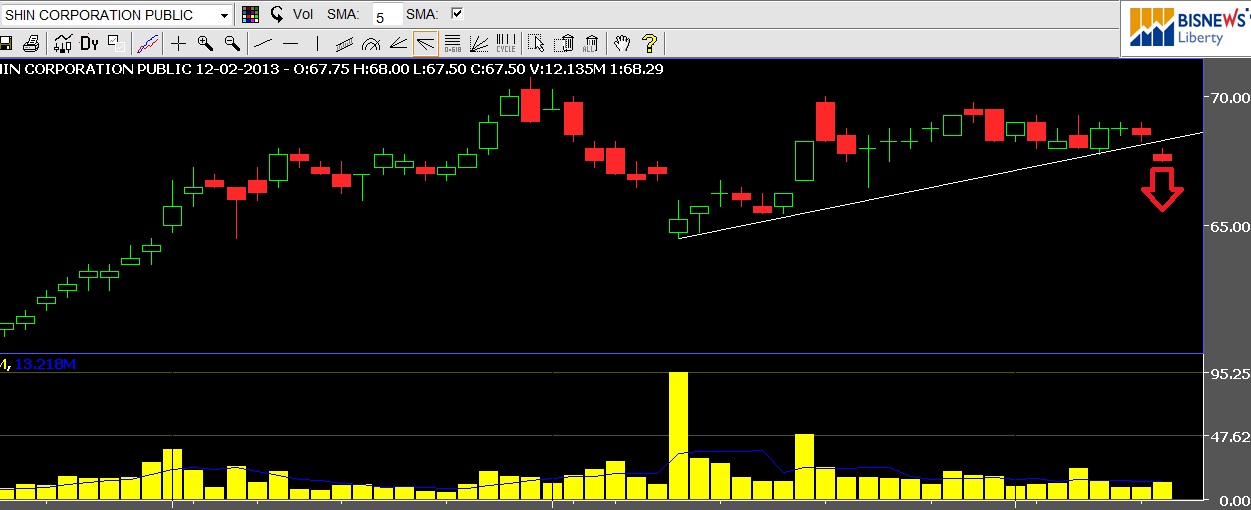The height and width of the screenshot is (510, 1251).
Task: Click the tallest yellow volume bar
Action: coord(678,435)
